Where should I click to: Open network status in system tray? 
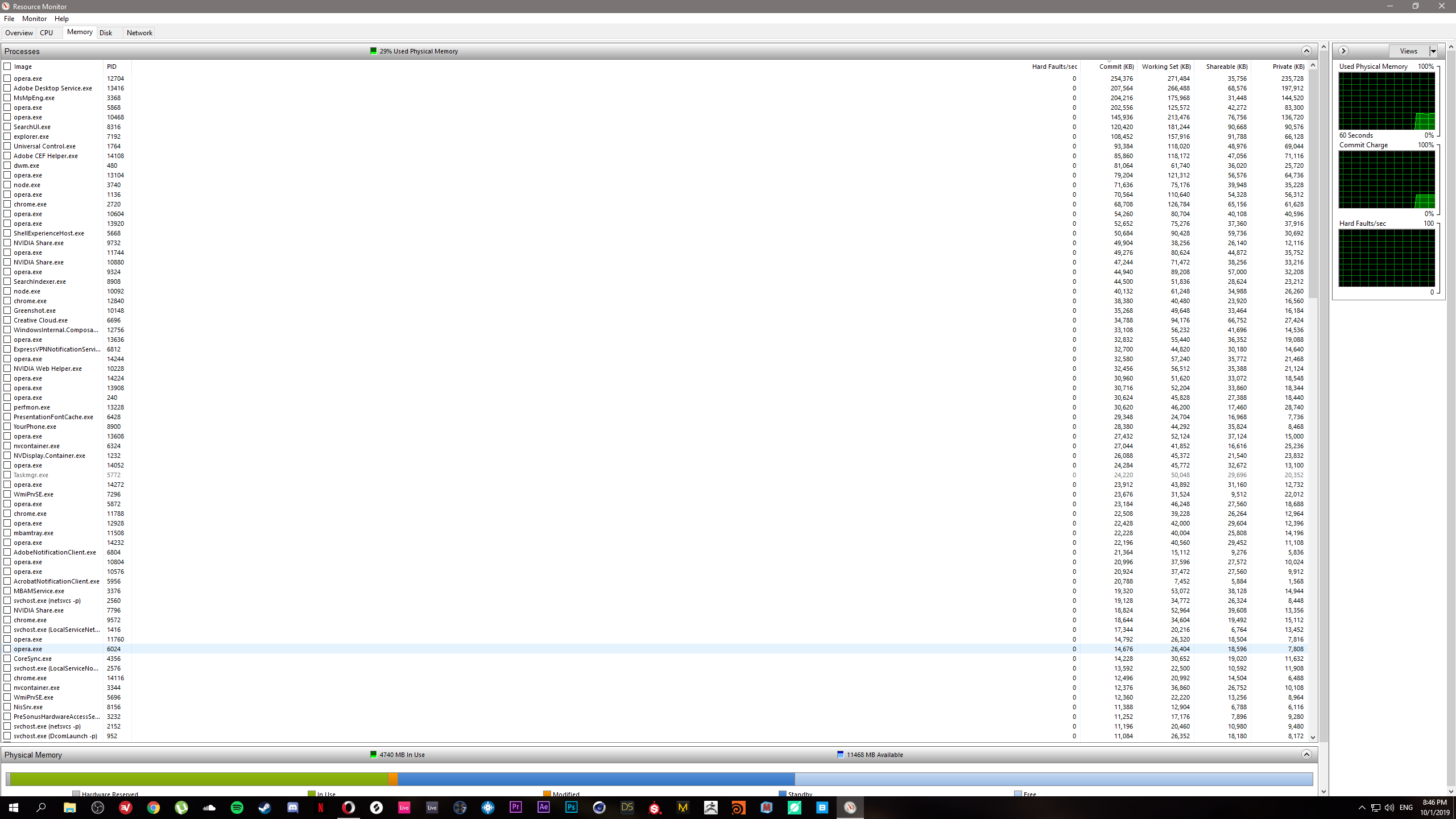tap(1376, 808)
